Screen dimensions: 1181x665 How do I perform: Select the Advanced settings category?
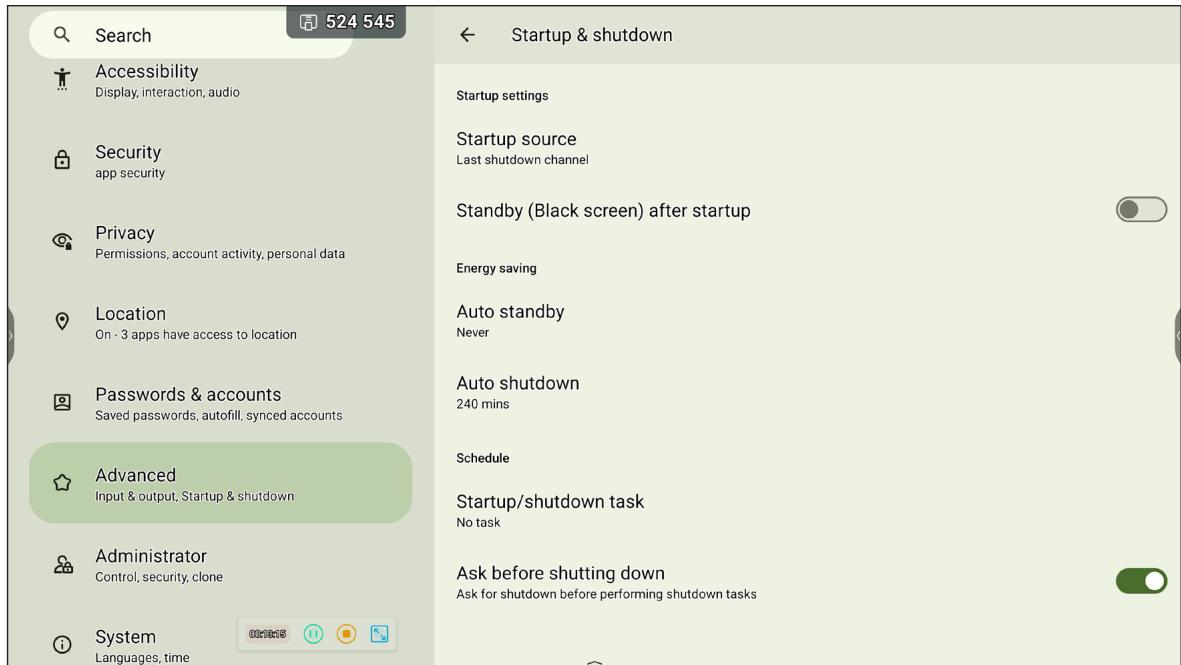pos(221,483)
